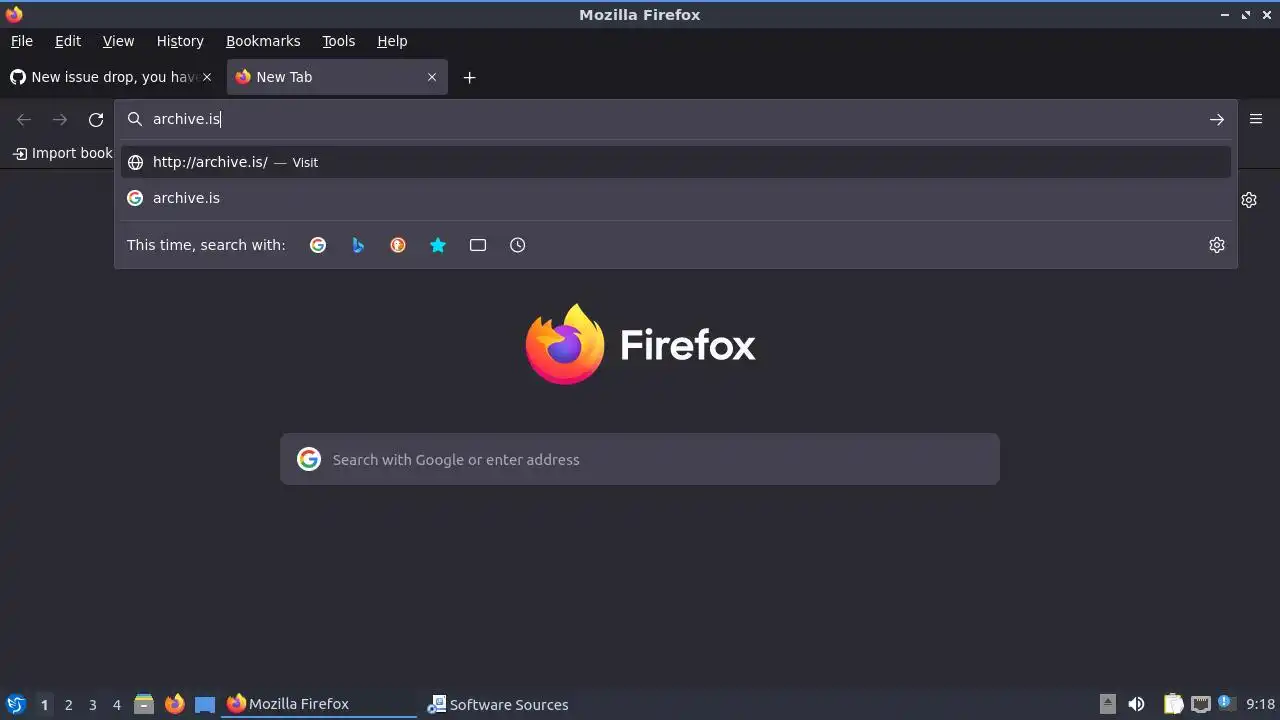
Task: Launch file manager from taskbar quicklaunch
Action: pos(144,704)
